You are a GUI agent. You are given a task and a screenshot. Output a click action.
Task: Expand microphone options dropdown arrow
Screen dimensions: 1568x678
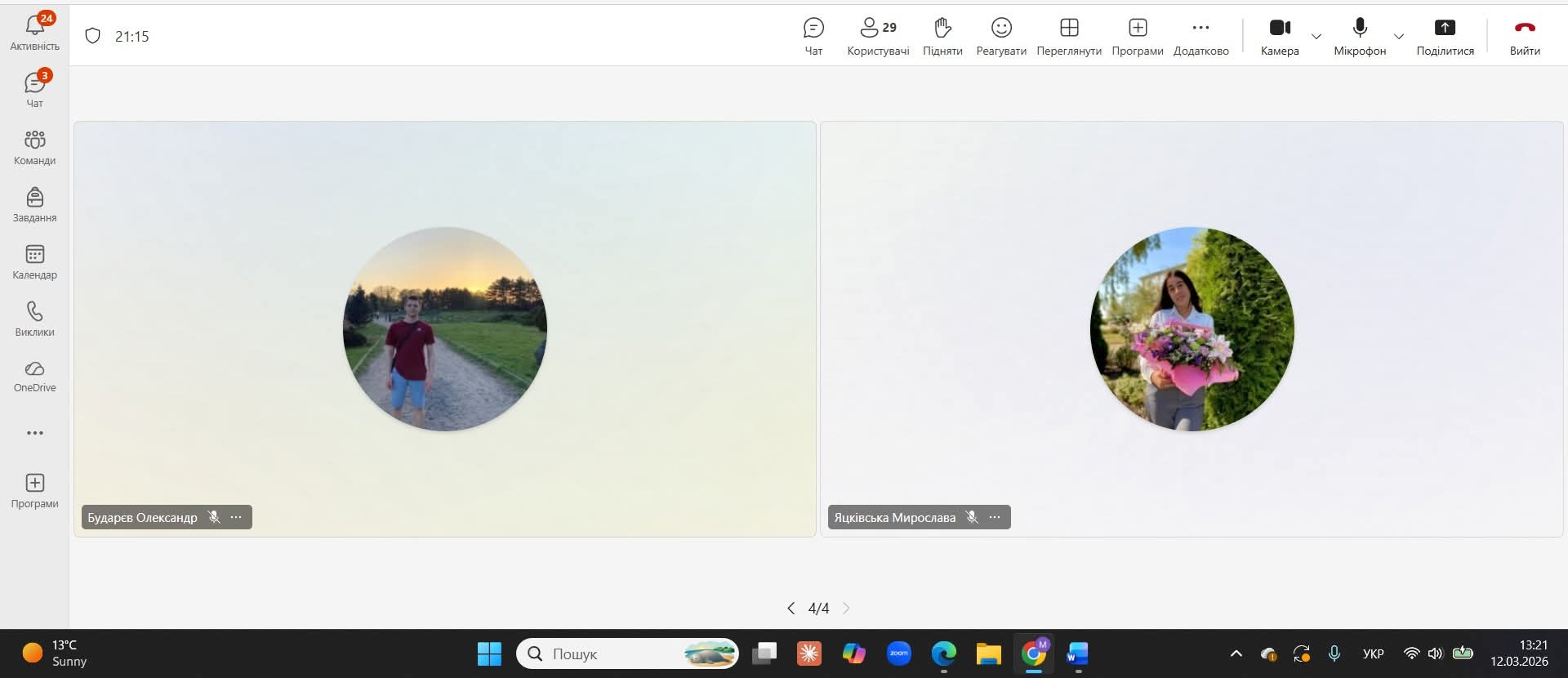coord(1399,37)
